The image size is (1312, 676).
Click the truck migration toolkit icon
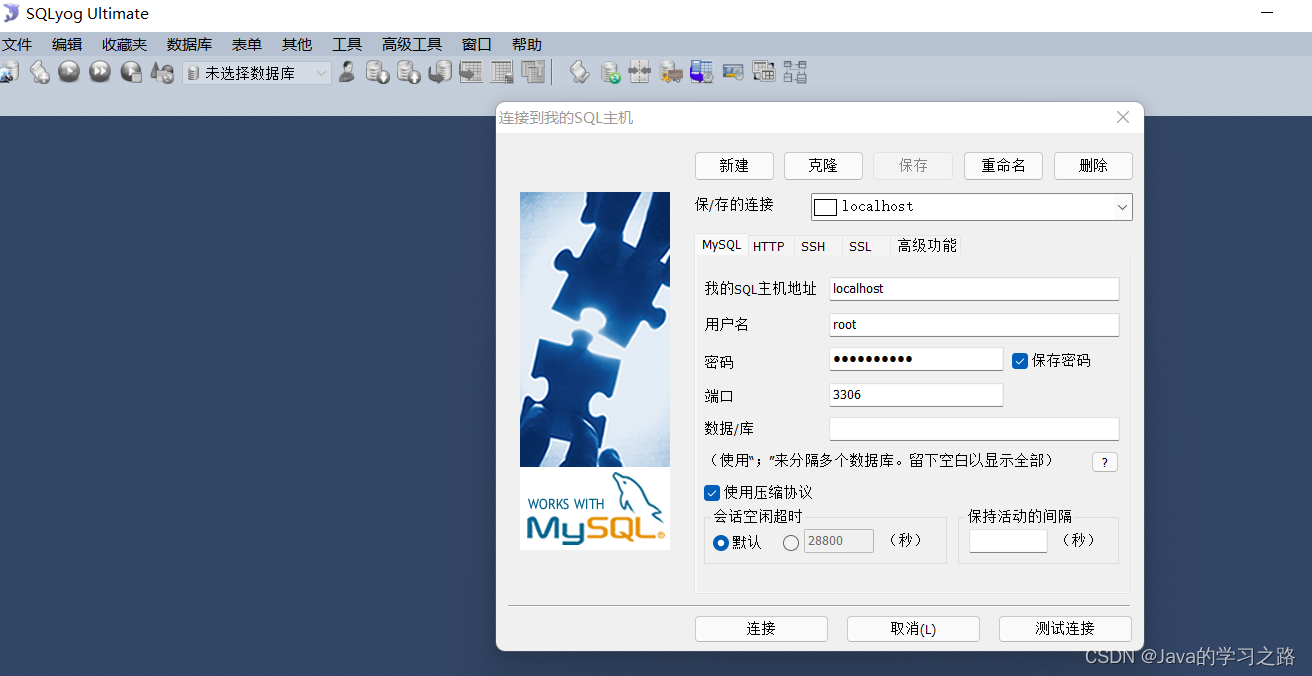[x=671, y=72]
